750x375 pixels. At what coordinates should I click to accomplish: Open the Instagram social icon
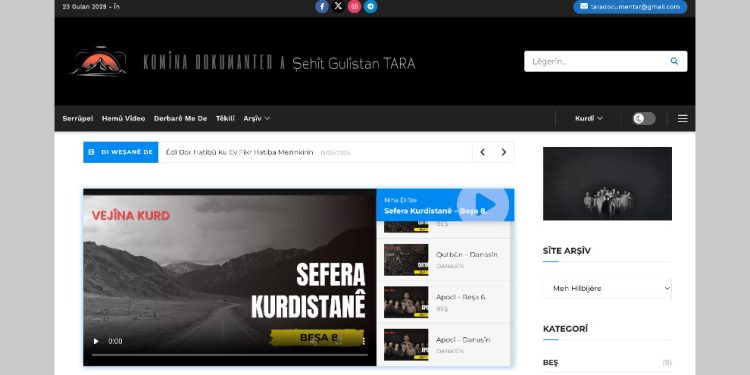(x=354, y=7)
